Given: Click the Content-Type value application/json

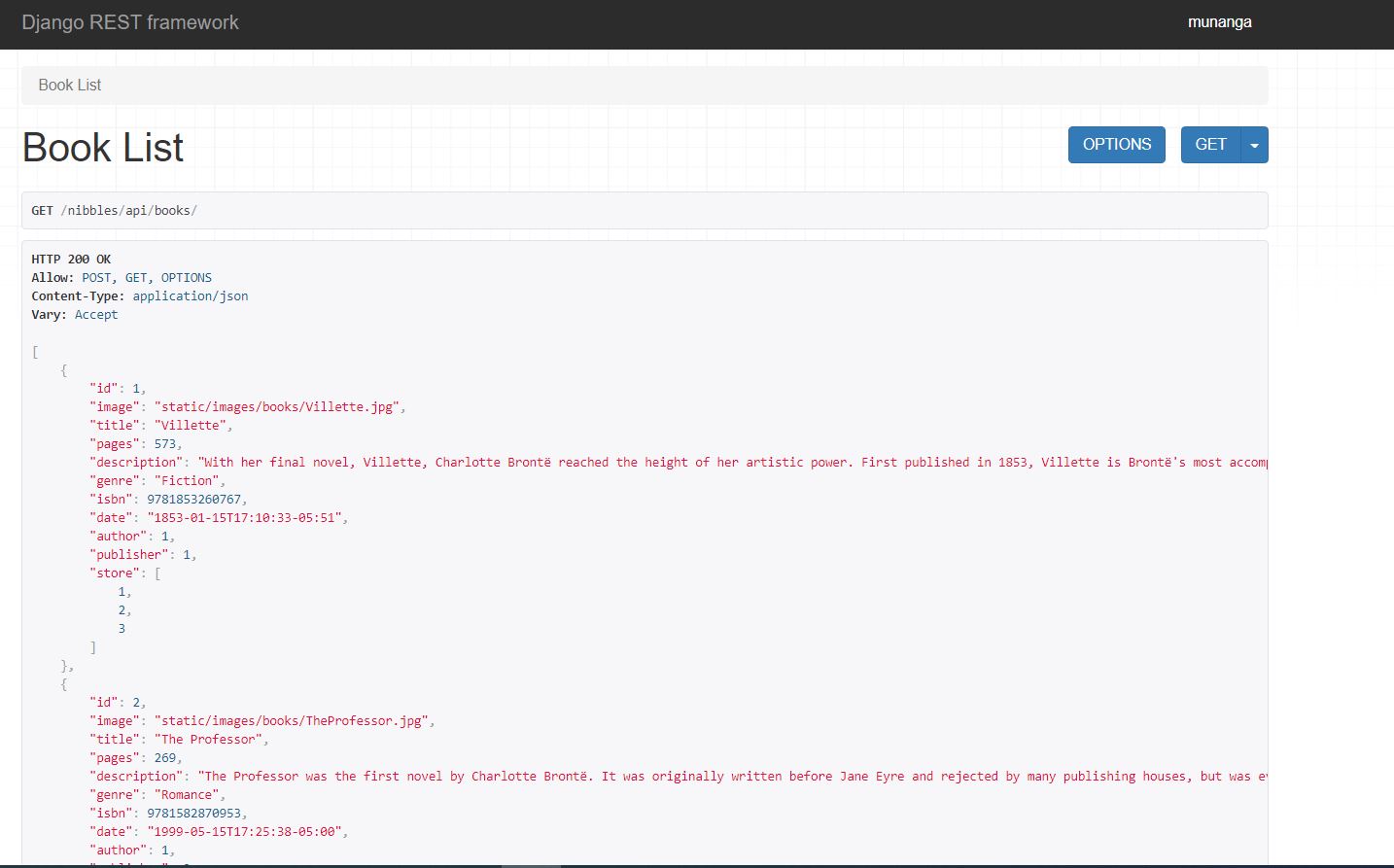Looking at the screenshot, I should (191, 296).
